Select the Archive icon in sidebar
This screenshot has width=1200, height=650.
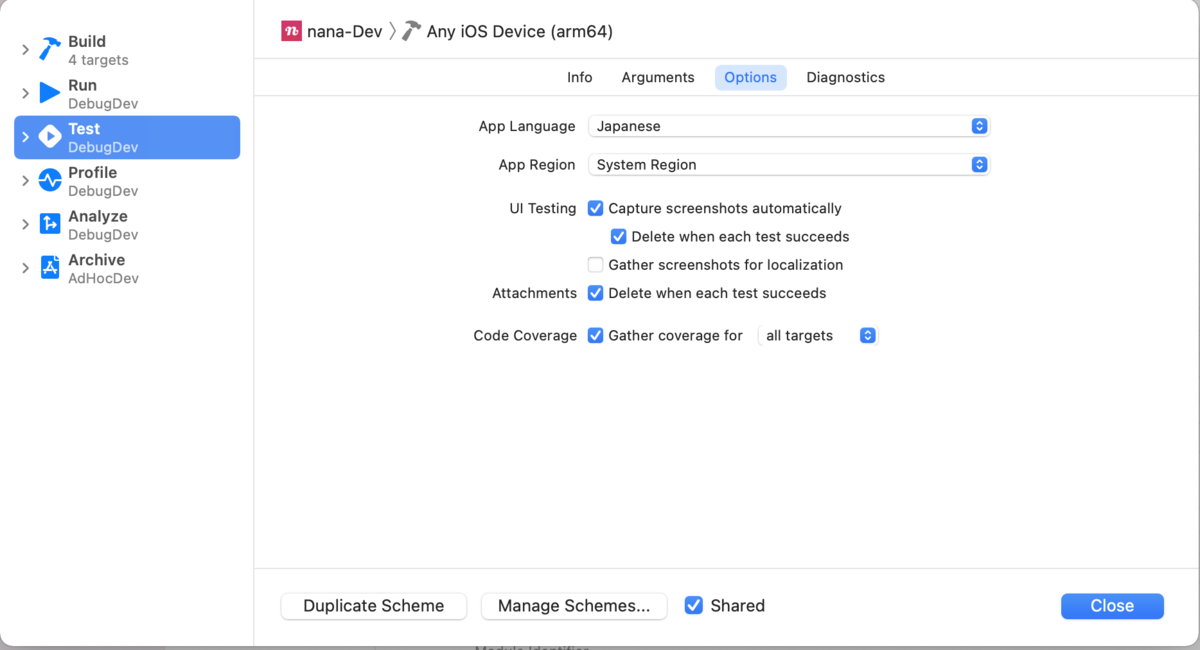point(50,268)
